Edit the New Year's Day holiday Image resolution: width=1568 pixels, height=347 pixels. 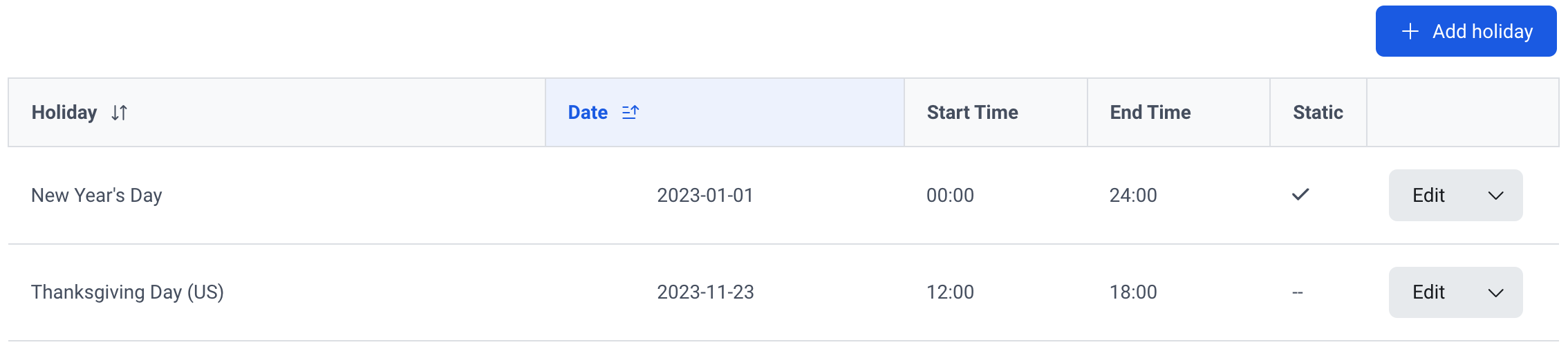coord(1428,196)
